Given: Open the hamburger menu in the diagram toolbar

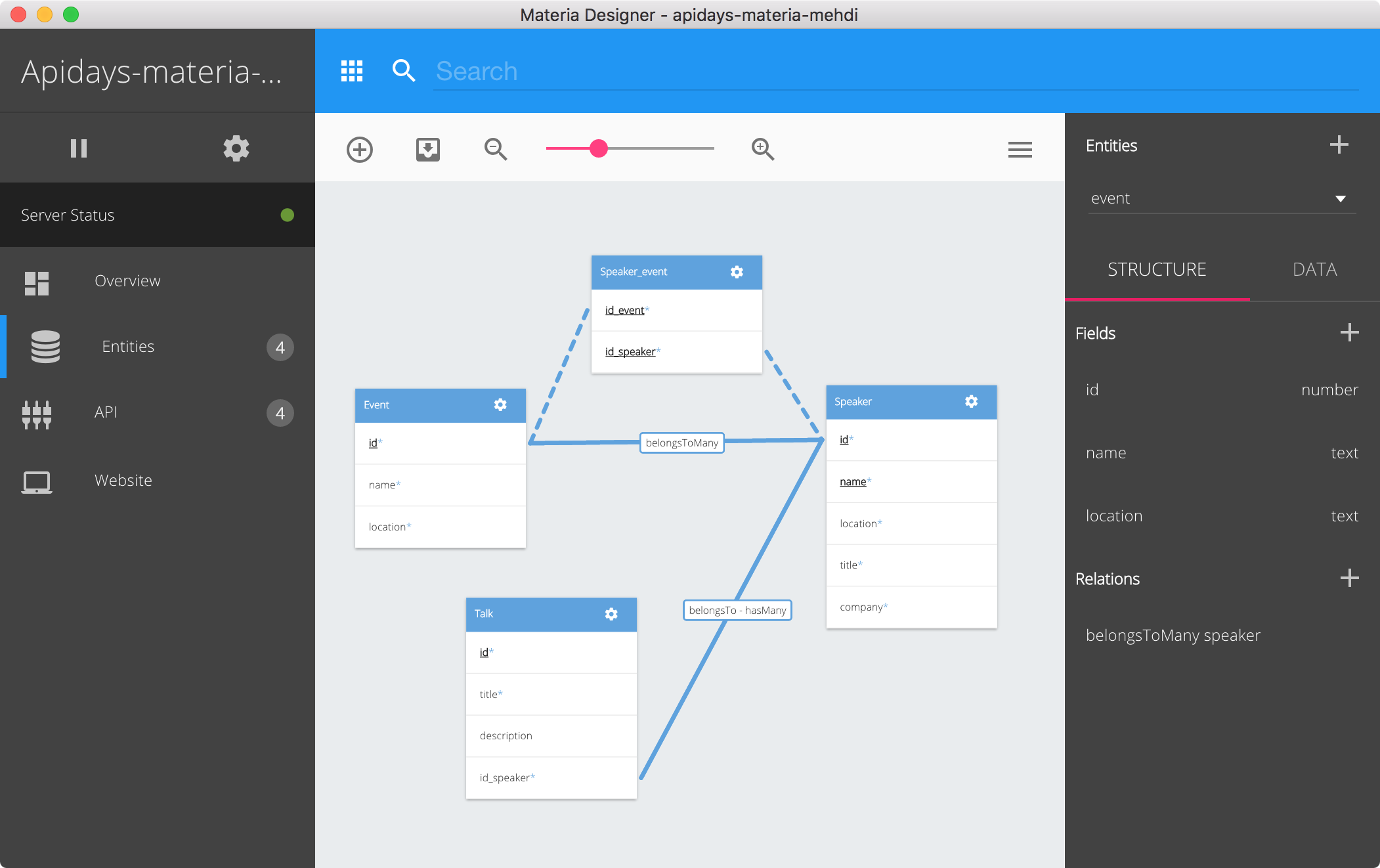Looking at the screenshot, I should (1020, 150).
